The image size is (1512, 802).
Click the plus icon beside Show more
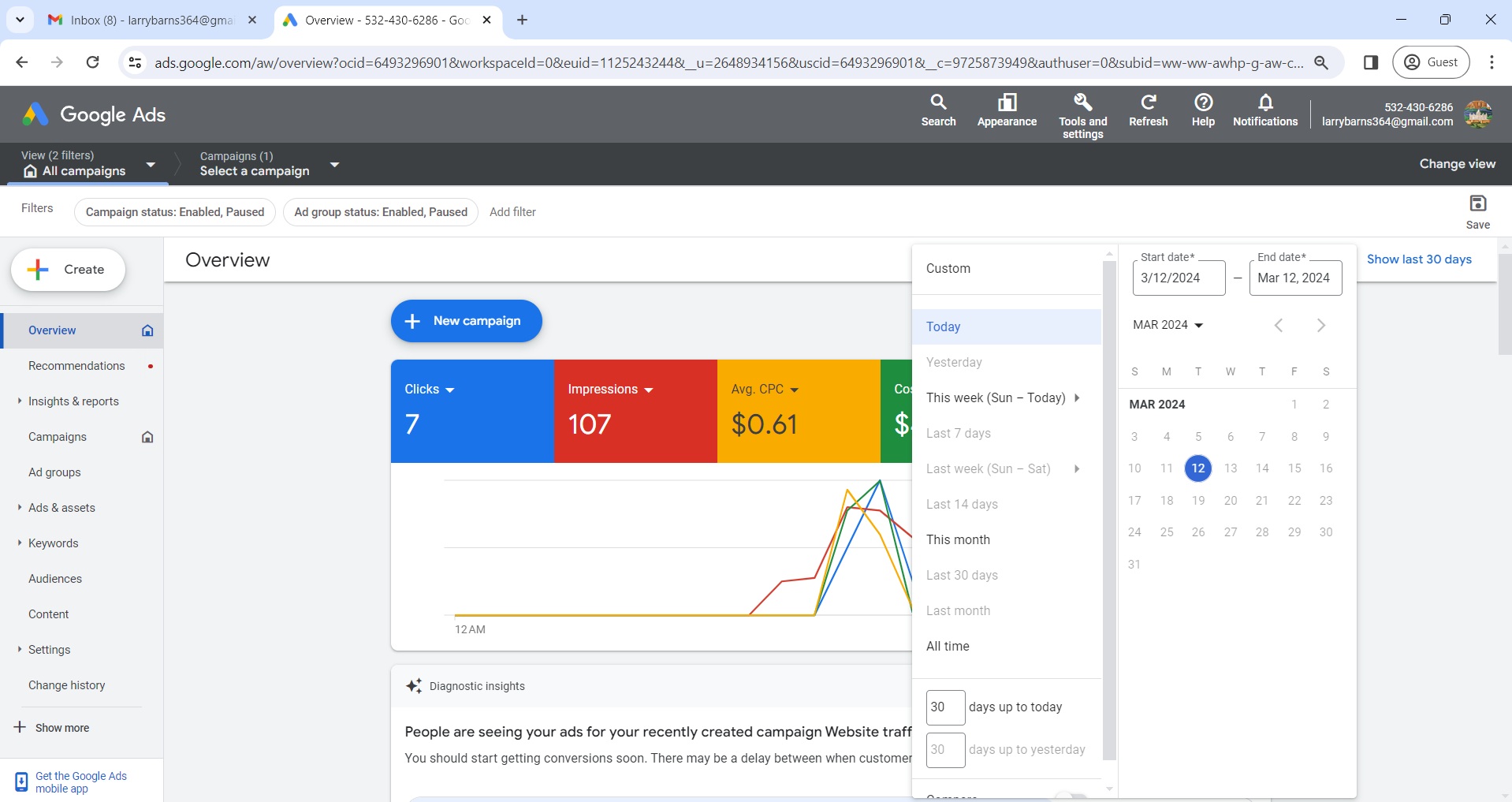[x=20, y=727]
